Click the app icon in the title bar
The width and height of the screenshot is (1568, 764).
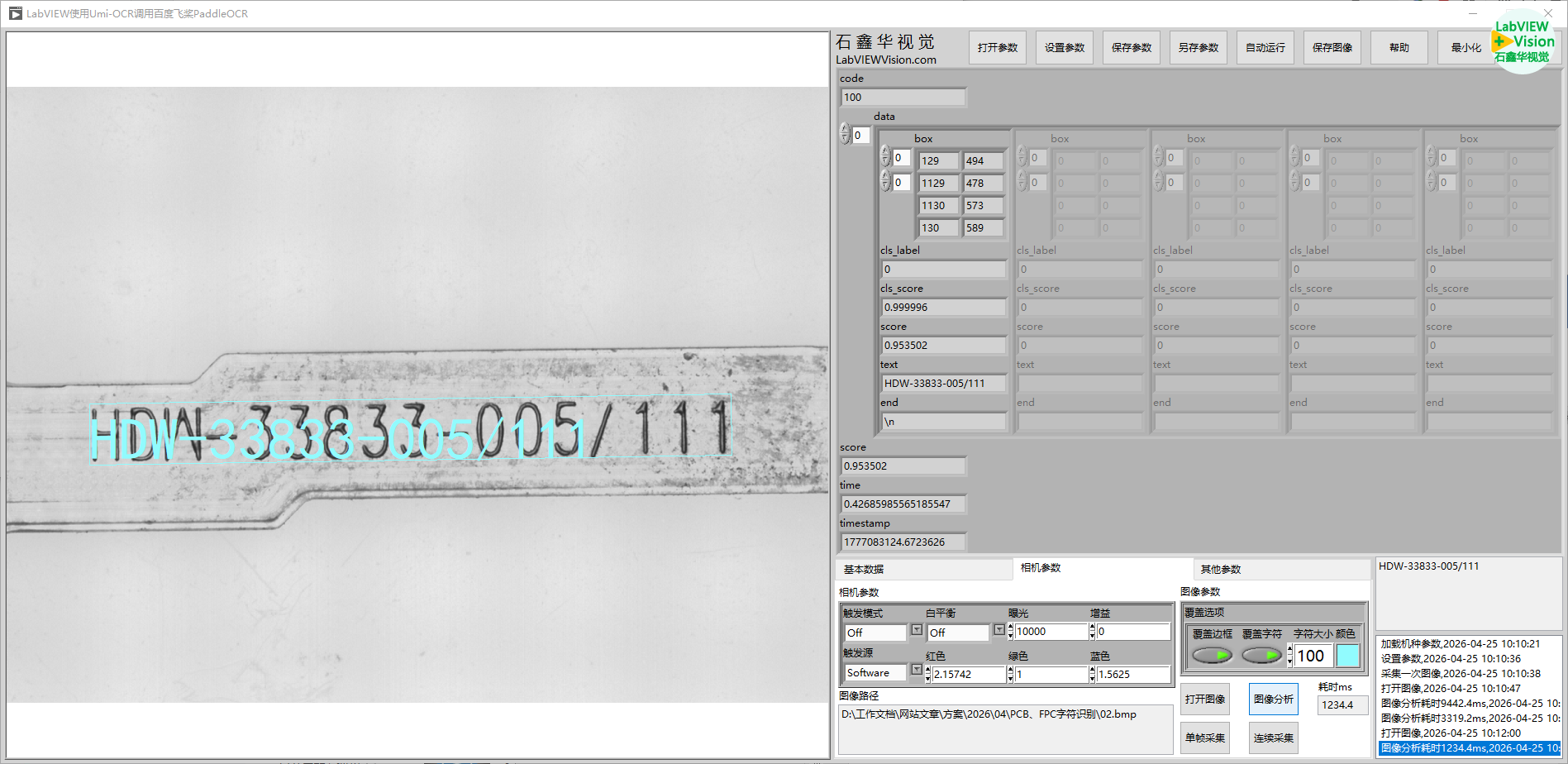[15, 13]
